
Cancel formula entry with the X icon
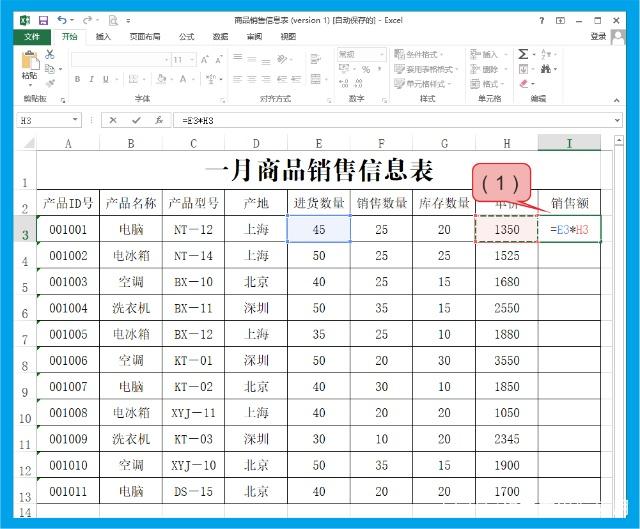[113, 120]
